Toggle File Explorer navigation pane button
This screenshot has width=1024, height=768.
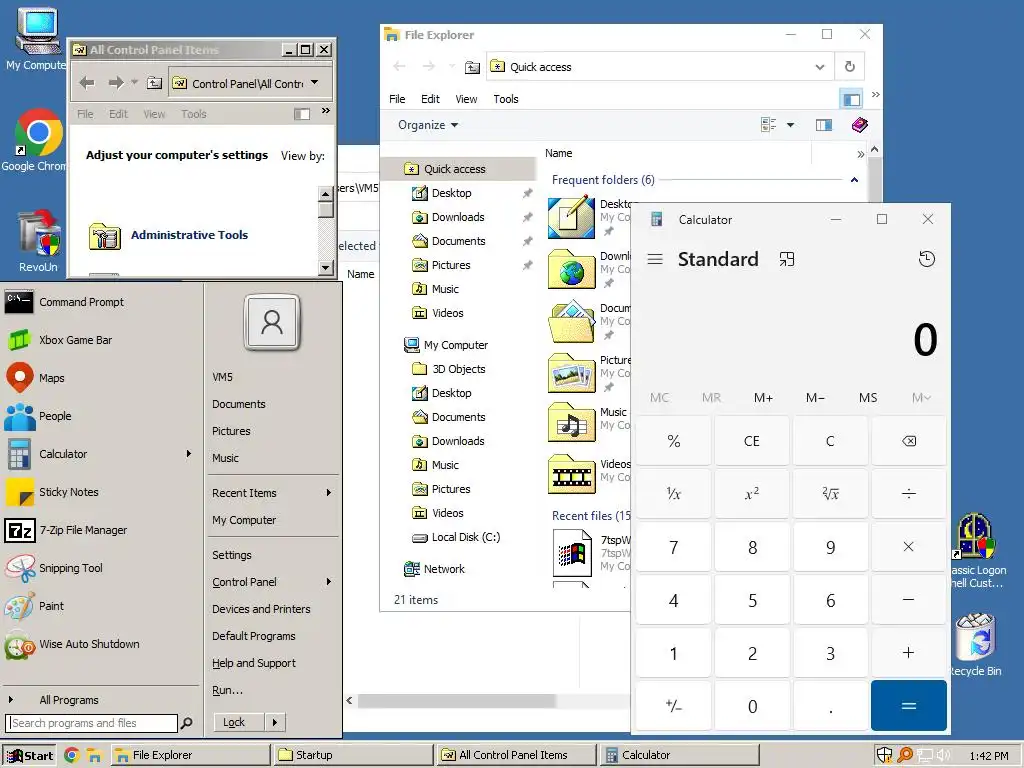coord(851,99)
